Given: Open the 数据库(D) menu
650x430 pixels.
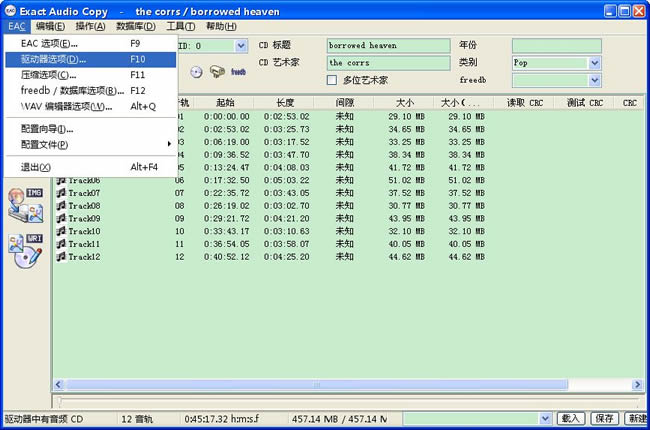Looking at the screenshot, I should coord(136,27).
